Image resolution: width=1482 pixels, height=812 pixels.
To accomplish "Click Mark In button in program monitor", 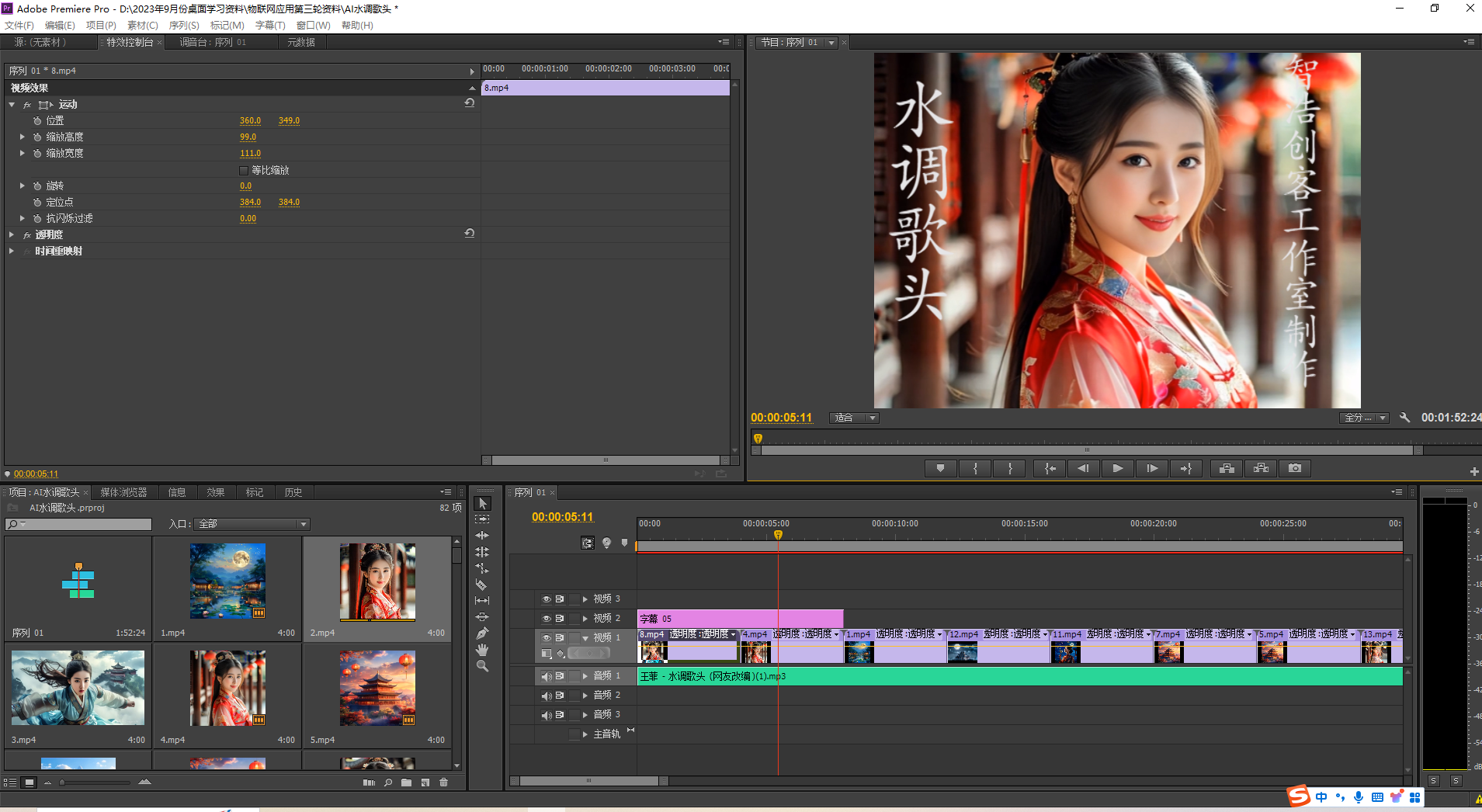I will 975,468.
